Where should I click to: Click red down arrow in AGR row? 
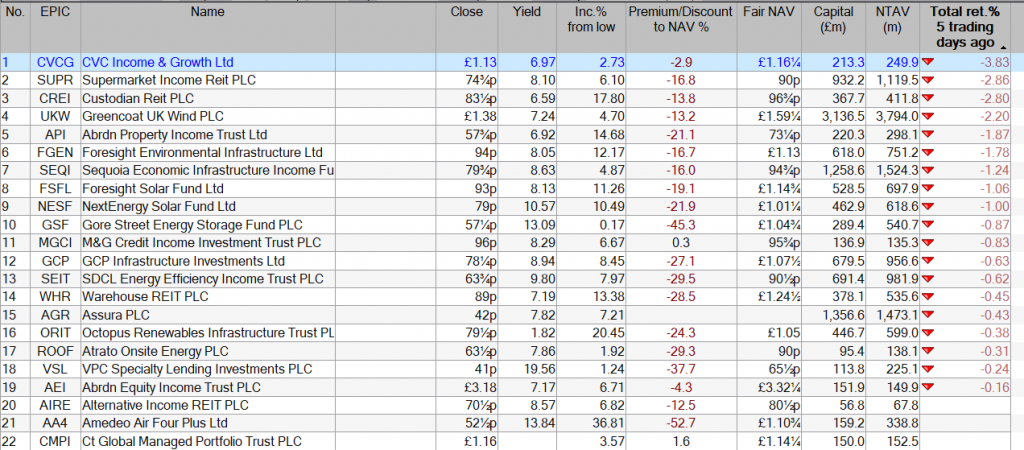(927, 315)
